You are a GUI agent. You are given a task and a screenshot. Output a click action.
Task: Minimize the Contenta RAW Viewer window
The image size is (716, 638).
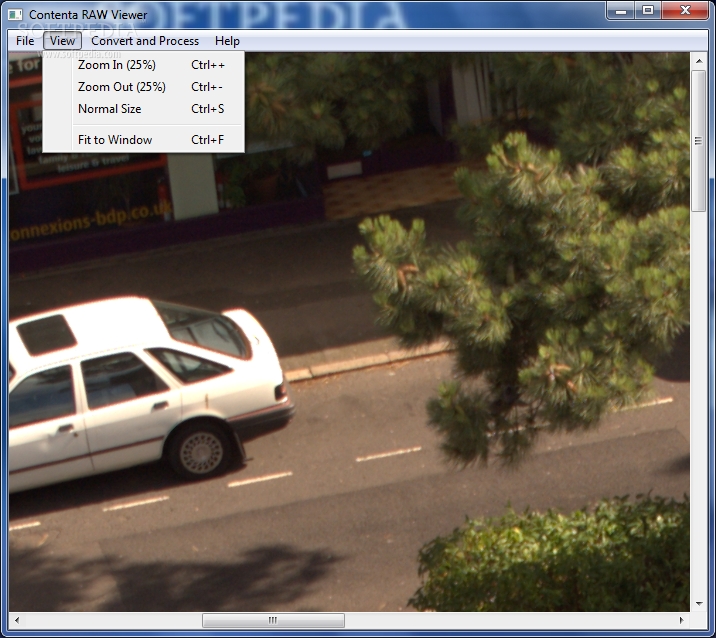[x=621, y=11]
